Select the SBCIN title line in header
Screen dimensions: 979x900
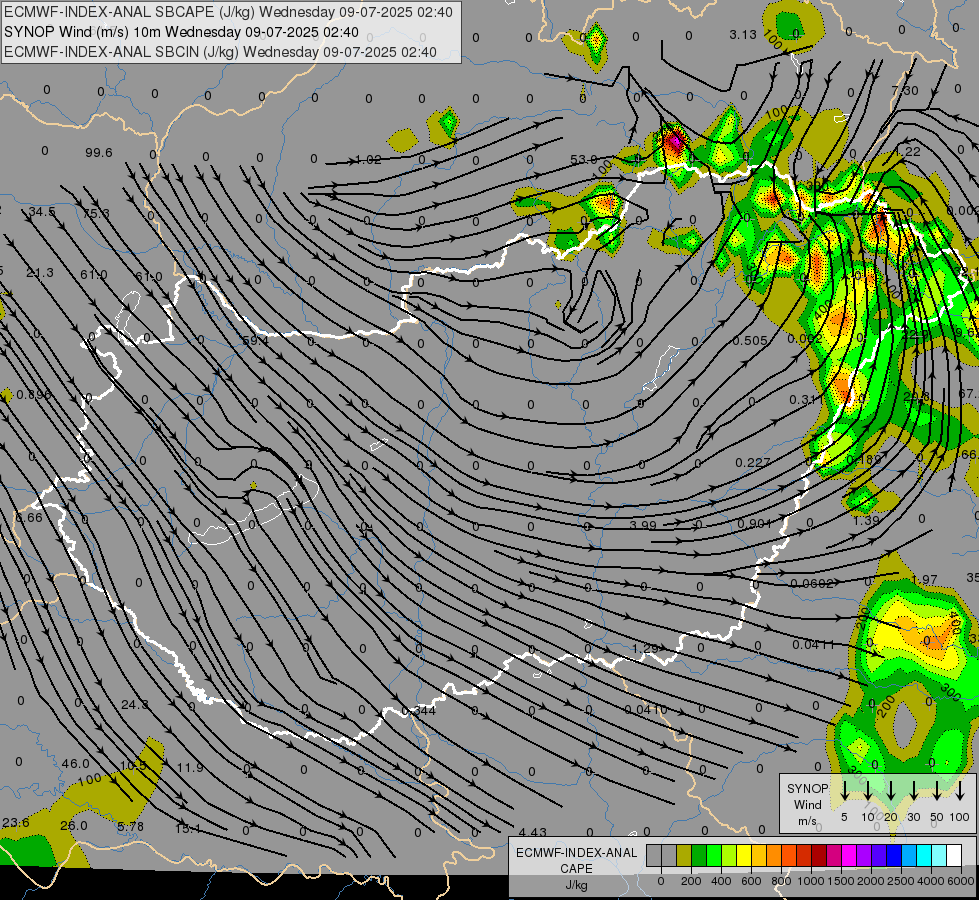pyautogui.click(x=220, y=52)
